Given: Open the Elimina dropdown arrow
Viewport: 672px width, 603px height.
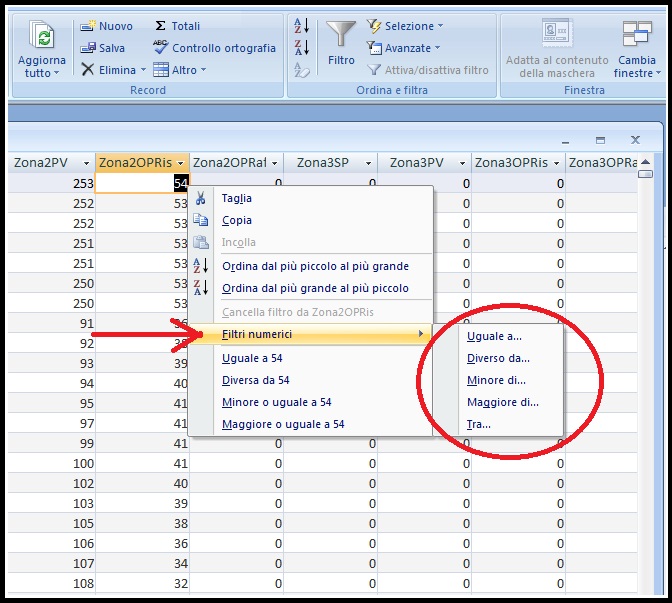Looking at the screenshot, I should click(143, 69).
